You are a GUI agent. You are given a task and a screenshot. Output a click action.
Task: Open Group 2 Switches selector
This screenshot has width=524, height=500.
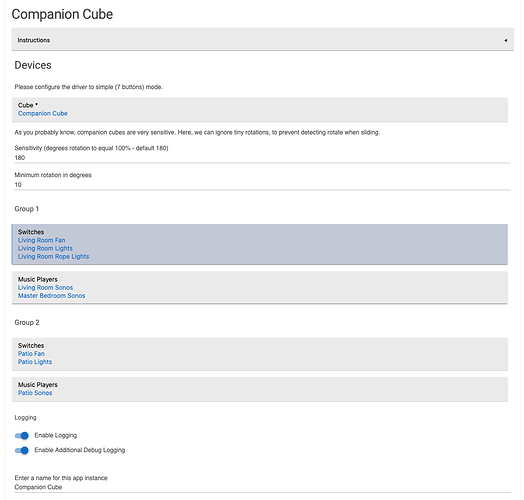click(x=260, y=354)
